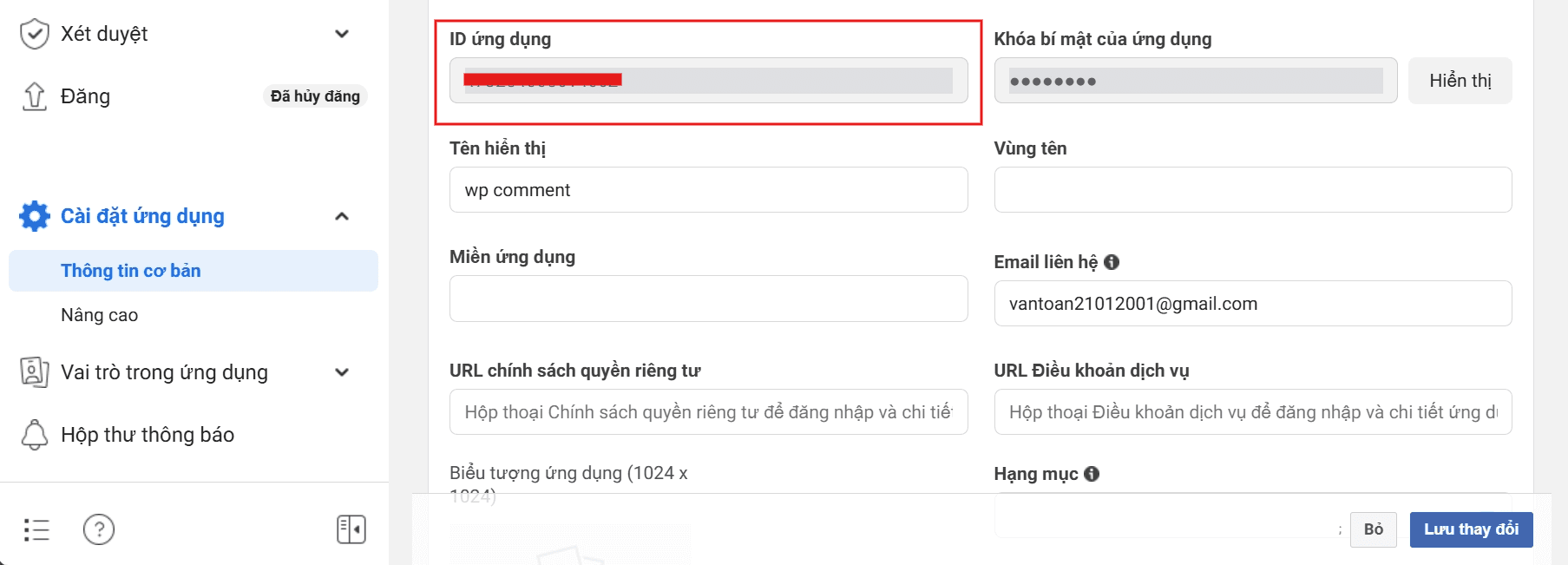The width and height of the screenshot is (1568, 565).
Task: Click the list icon at bottom left
Action: 36,529
